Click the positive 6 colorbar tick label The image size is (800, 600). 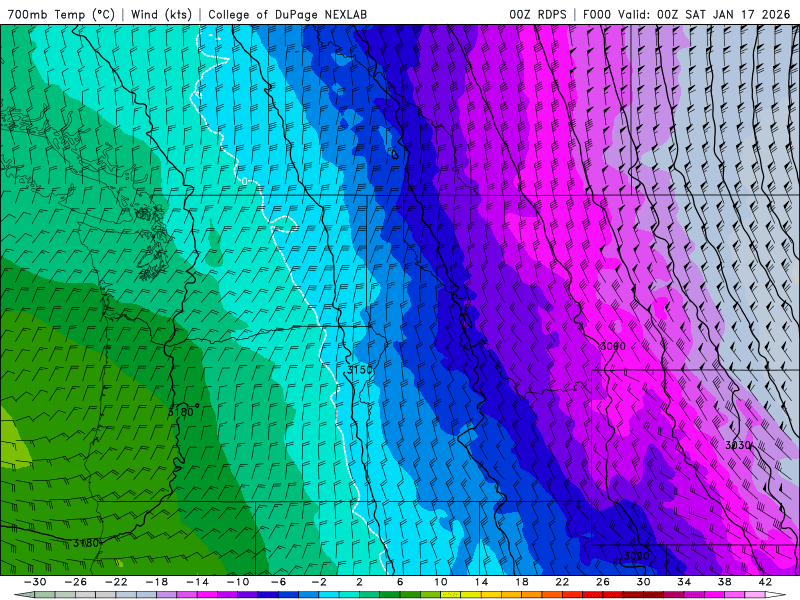pyautogui.click(x=400, y=582)
